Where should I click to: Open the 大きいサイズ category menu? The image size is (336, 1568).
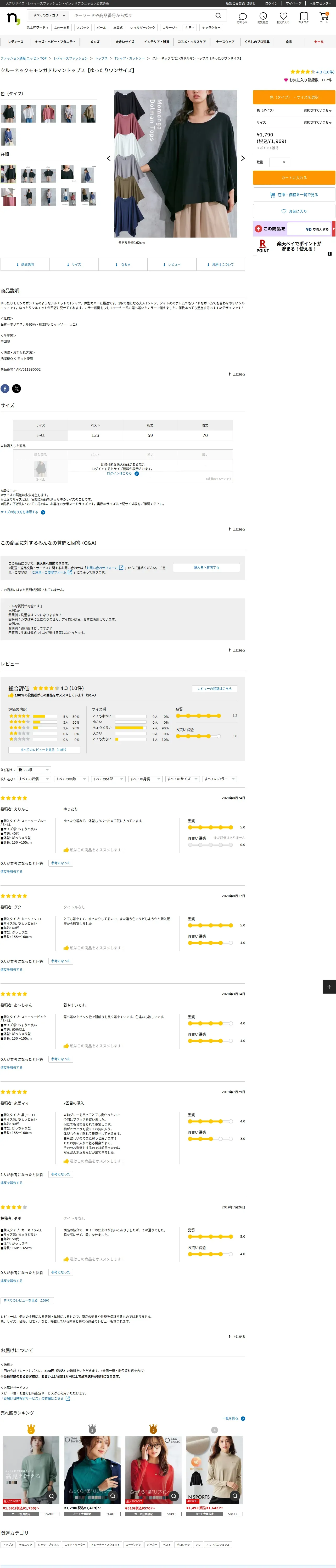125,42
